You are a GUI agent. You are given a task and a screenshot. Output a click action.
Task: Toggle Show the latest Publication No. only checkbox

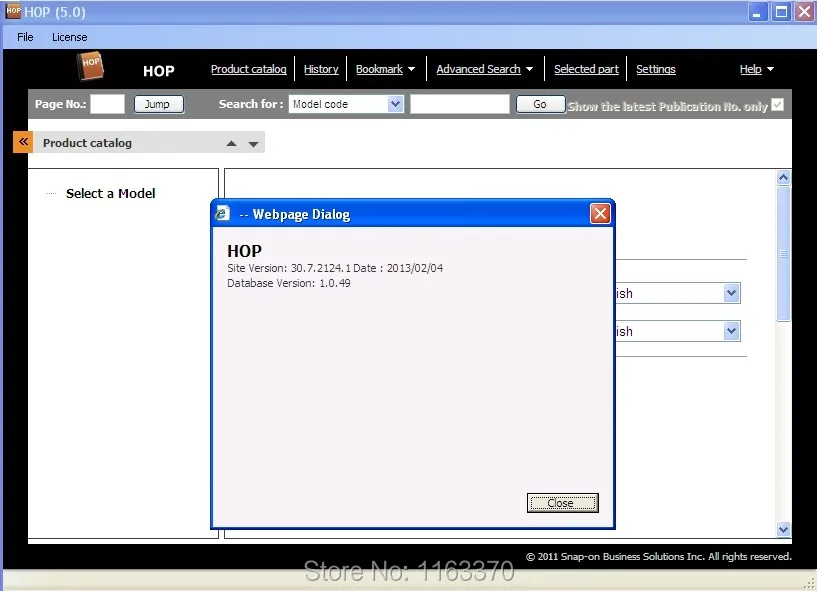pyautogui.click(x=777, y=105)
